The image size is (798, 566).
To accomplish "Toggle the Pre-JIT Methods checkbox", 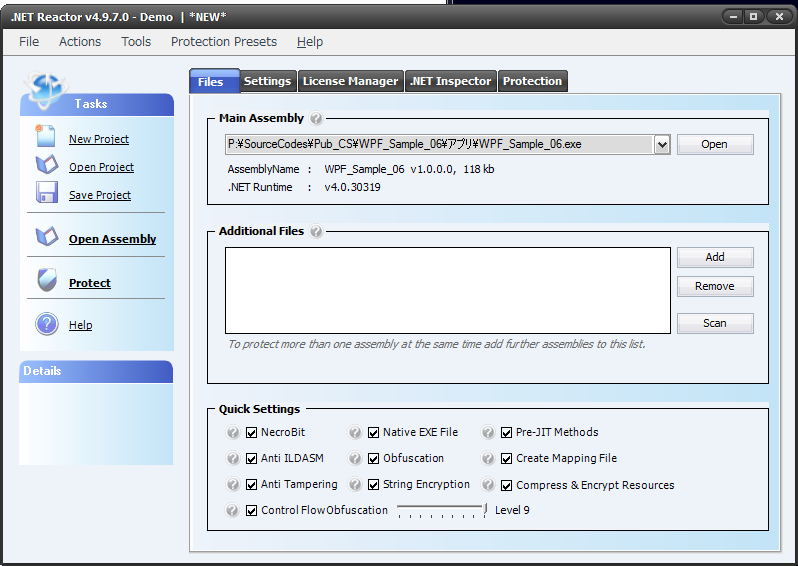I will [x=506, y=433].
